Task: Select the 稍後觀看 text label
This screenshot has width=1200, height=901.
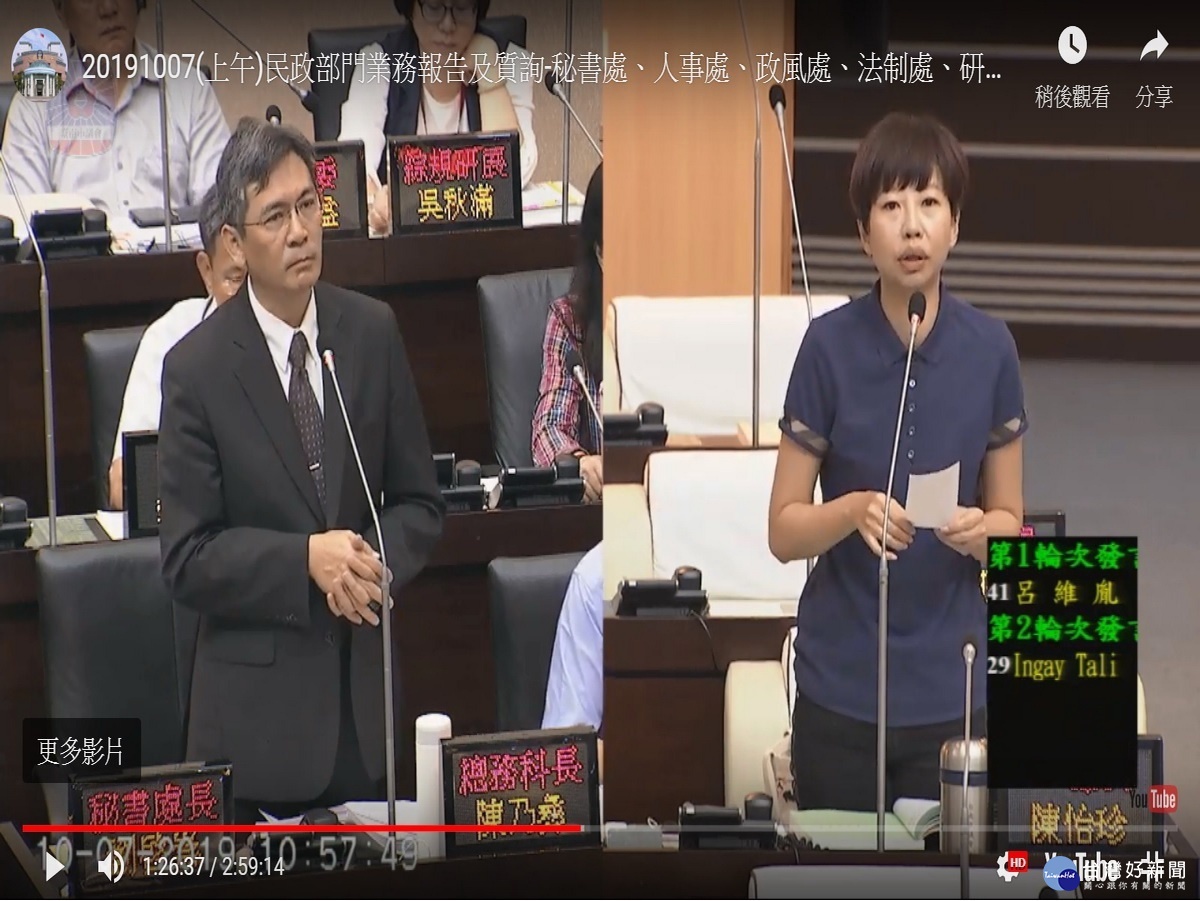Action: 1071,97
